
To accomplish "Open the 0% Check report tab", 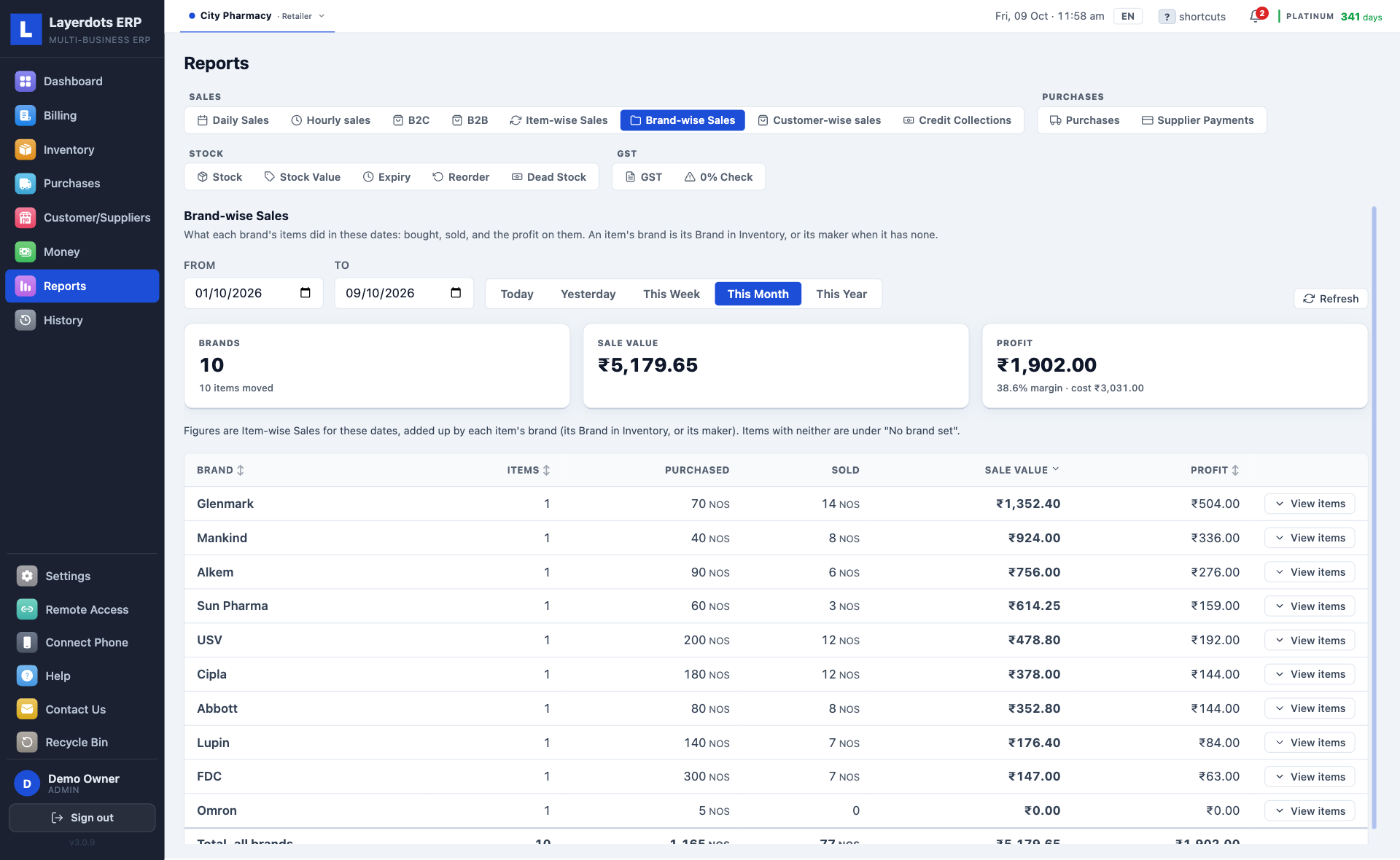I will tap(718, 177).
